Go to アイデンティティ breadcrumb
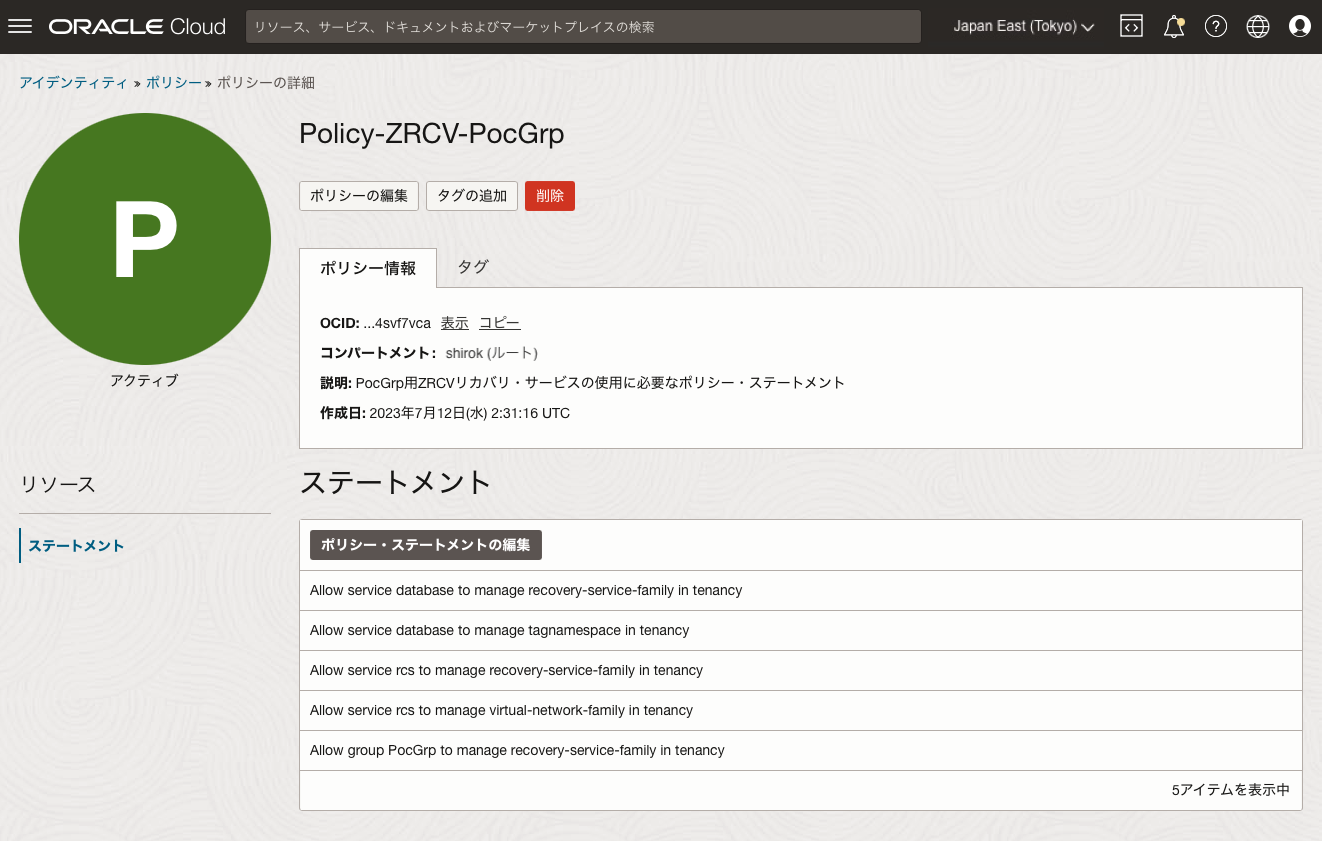1322x841 pixels. click(73, 83)
